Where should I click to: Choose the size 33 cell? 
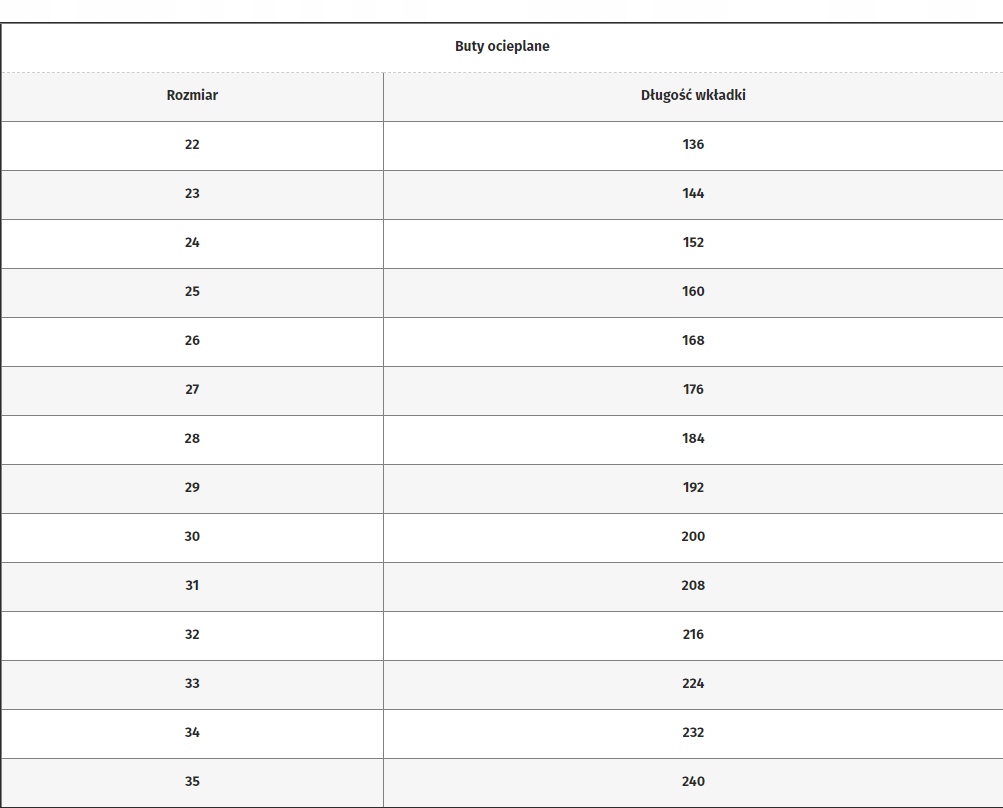coord(192,684)
